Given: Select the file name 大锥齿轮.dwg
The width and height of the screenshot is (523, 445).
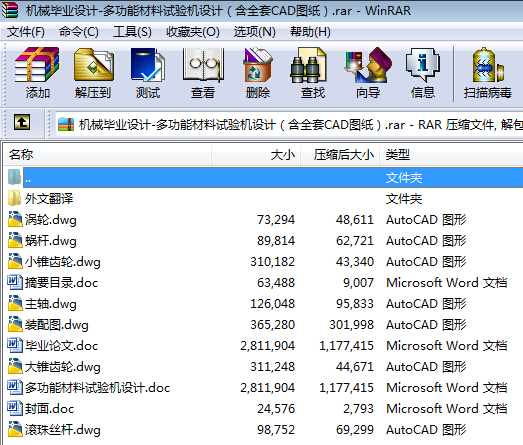Looking at the screenshot, I should click(63, 367).
